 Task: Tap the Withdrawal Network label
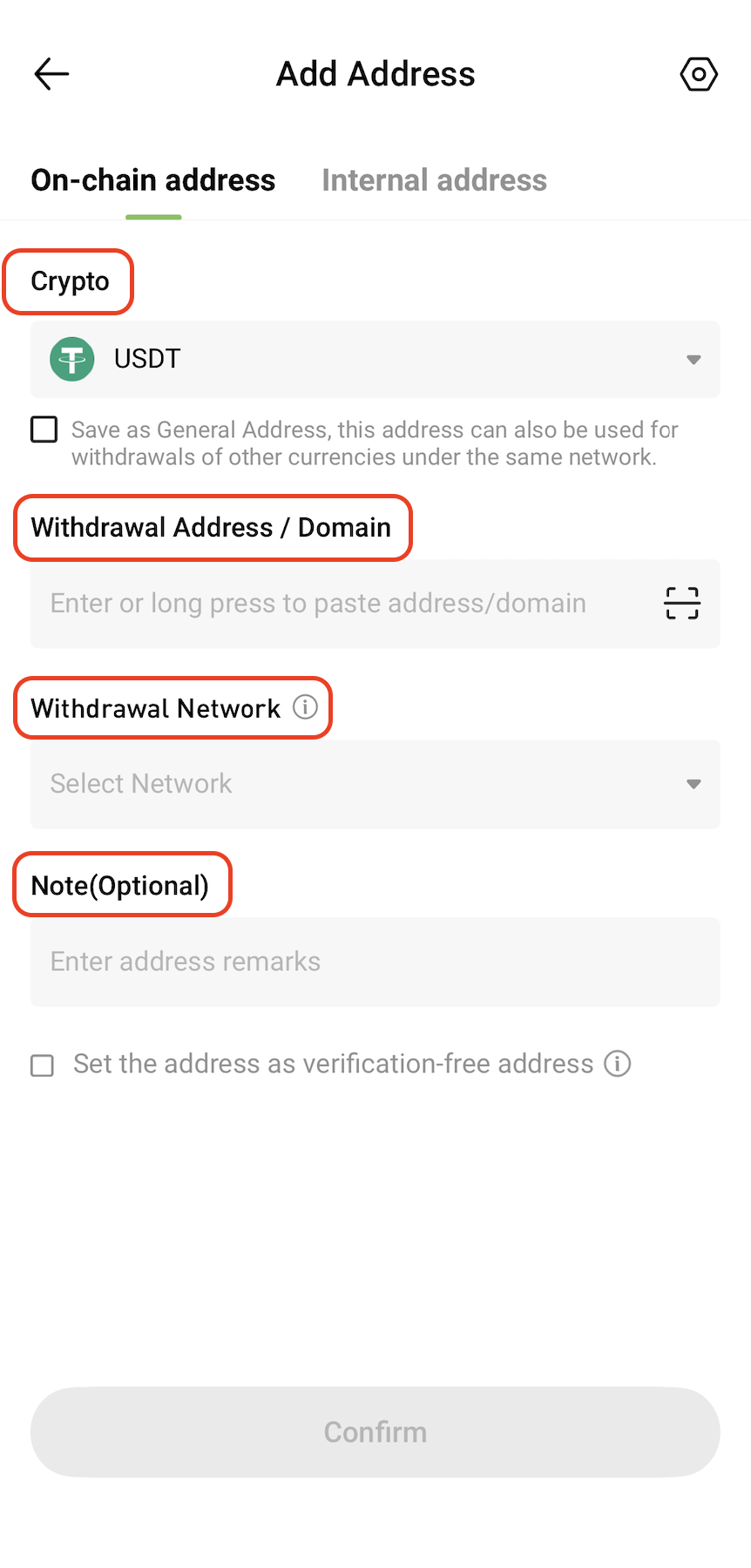(x=156, y=708)
